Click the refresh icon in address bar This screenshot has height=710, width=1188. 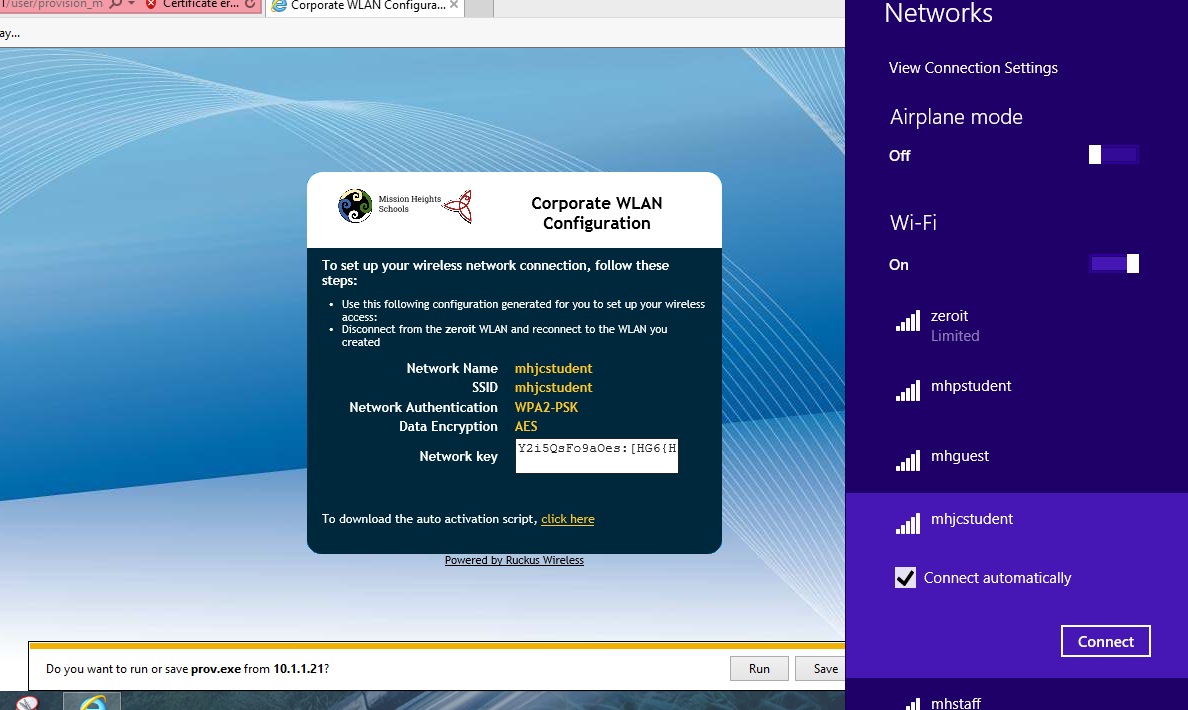(250, 5)
